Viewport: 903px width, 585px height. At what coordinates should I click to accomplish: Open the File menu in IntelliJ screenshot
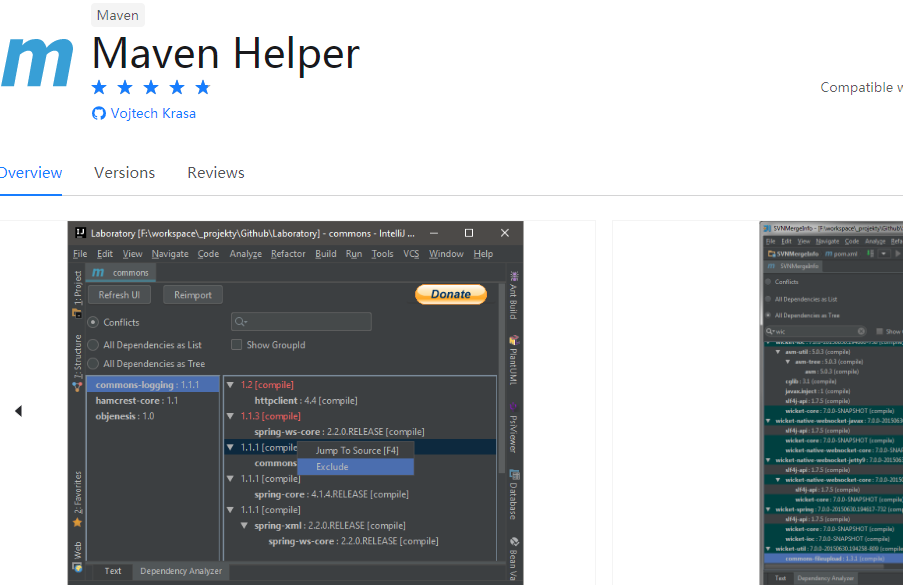click(x=80, y=254)
